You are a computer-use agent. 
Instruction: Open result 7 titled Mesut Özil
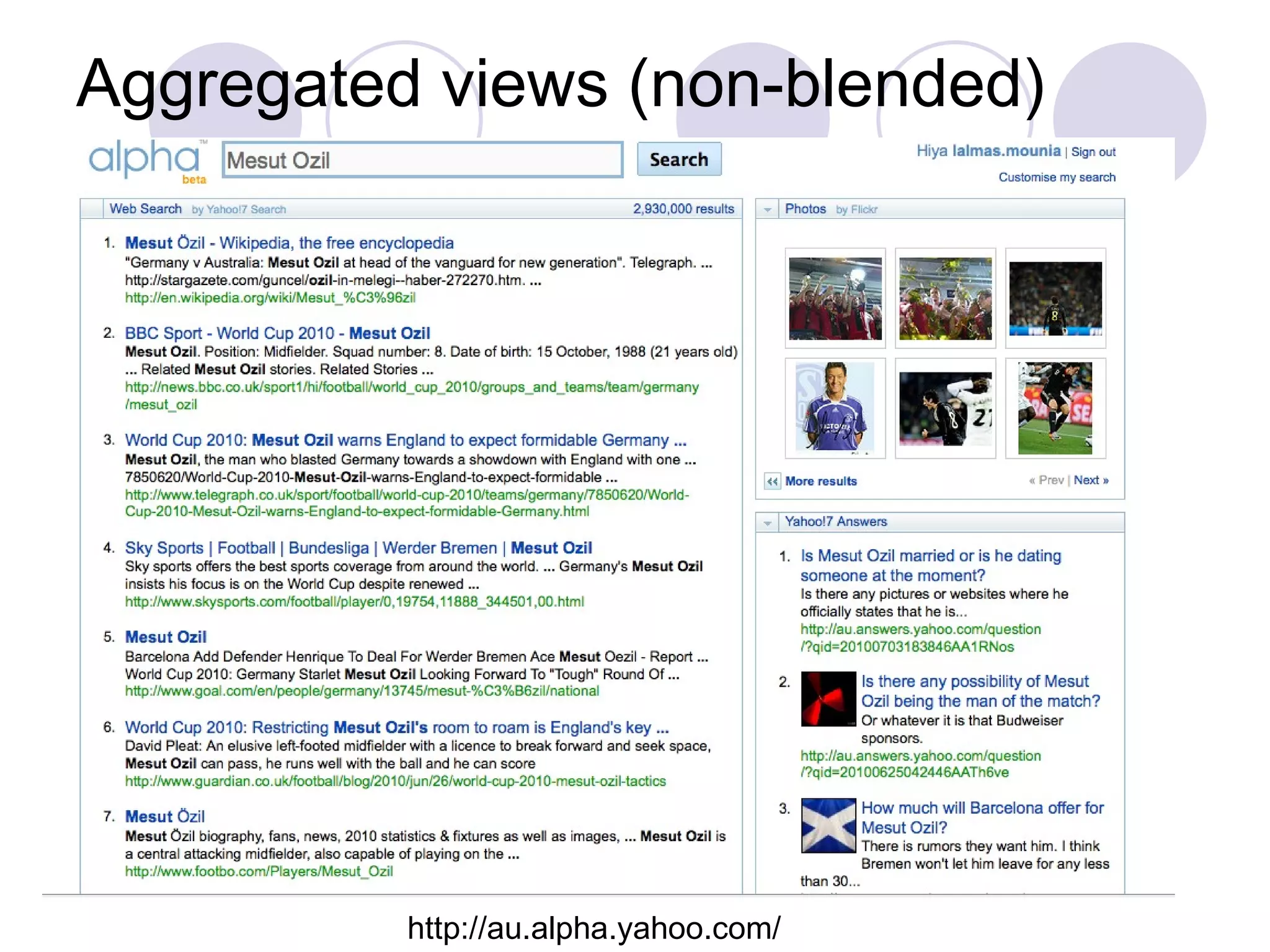click(164, 816)
